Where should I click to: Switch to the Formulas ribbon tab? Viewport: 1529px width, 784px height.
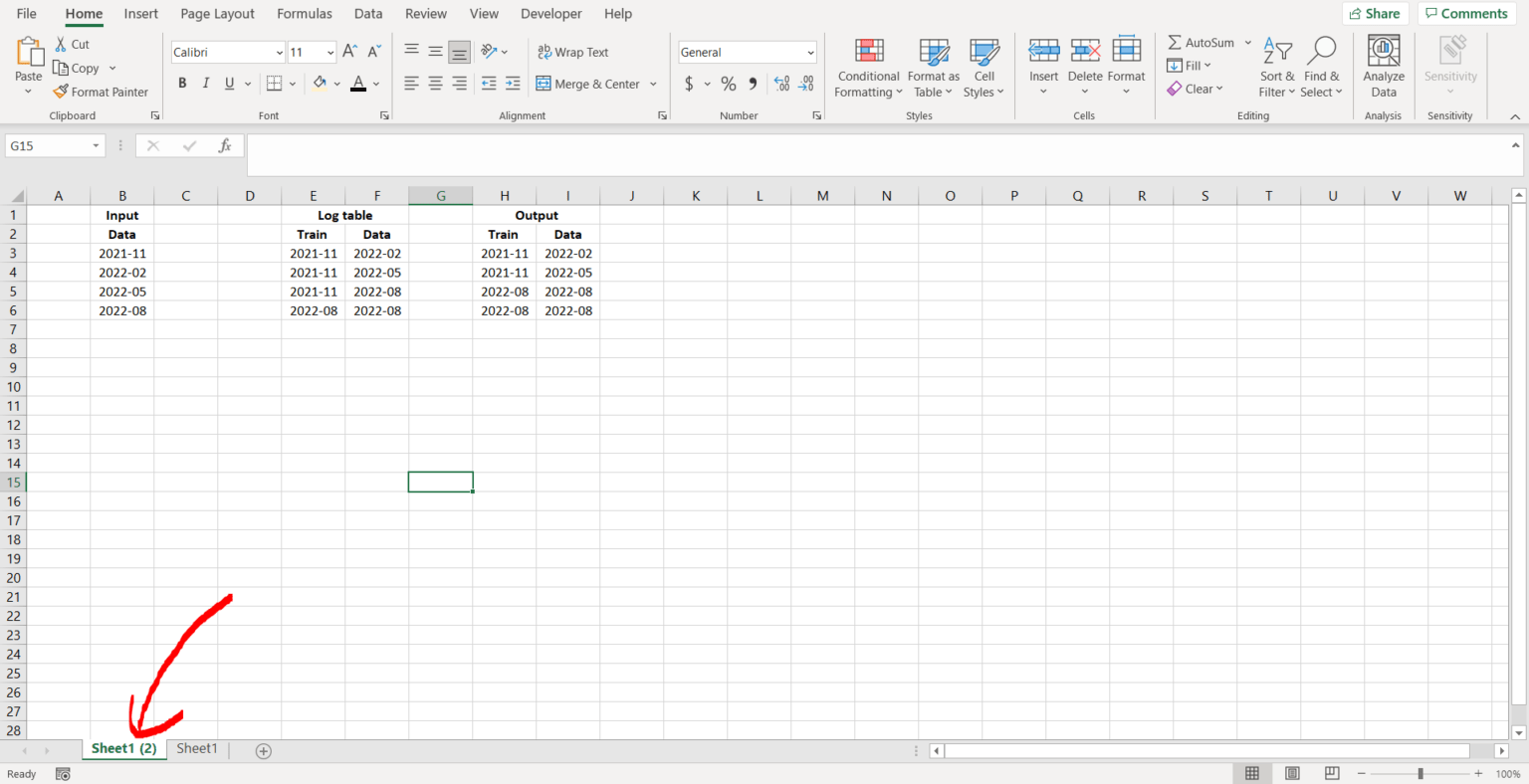click(304, 13)
